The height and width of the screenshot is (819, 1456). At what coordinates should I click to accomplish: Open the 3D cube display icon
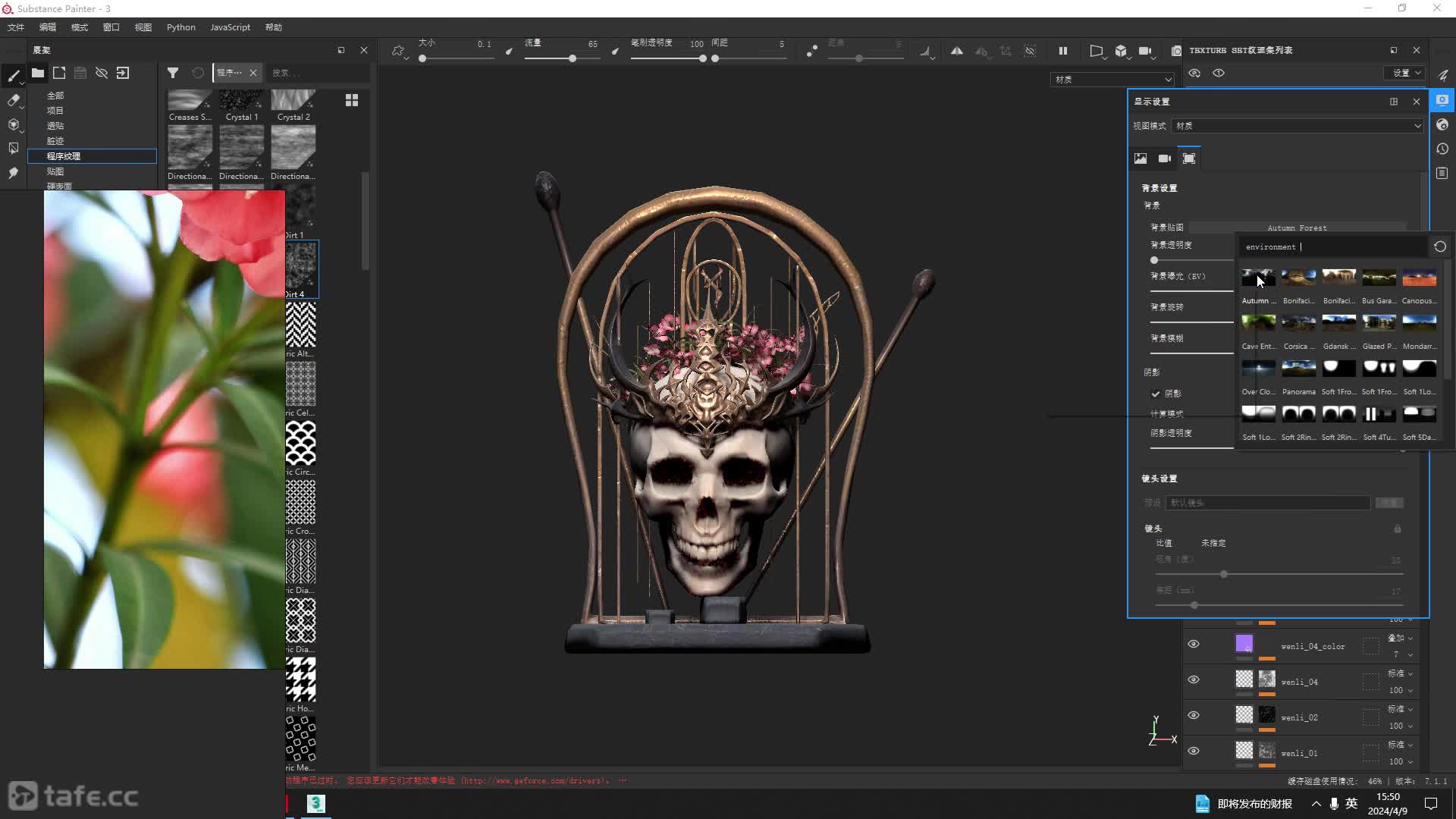coord(1121,51)
